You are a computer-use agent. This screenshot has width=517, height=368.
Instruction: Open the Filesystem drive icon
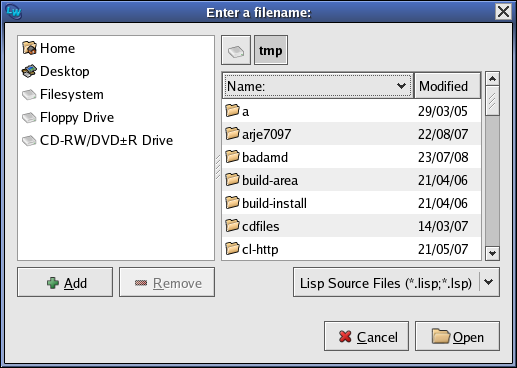(29, 94)
